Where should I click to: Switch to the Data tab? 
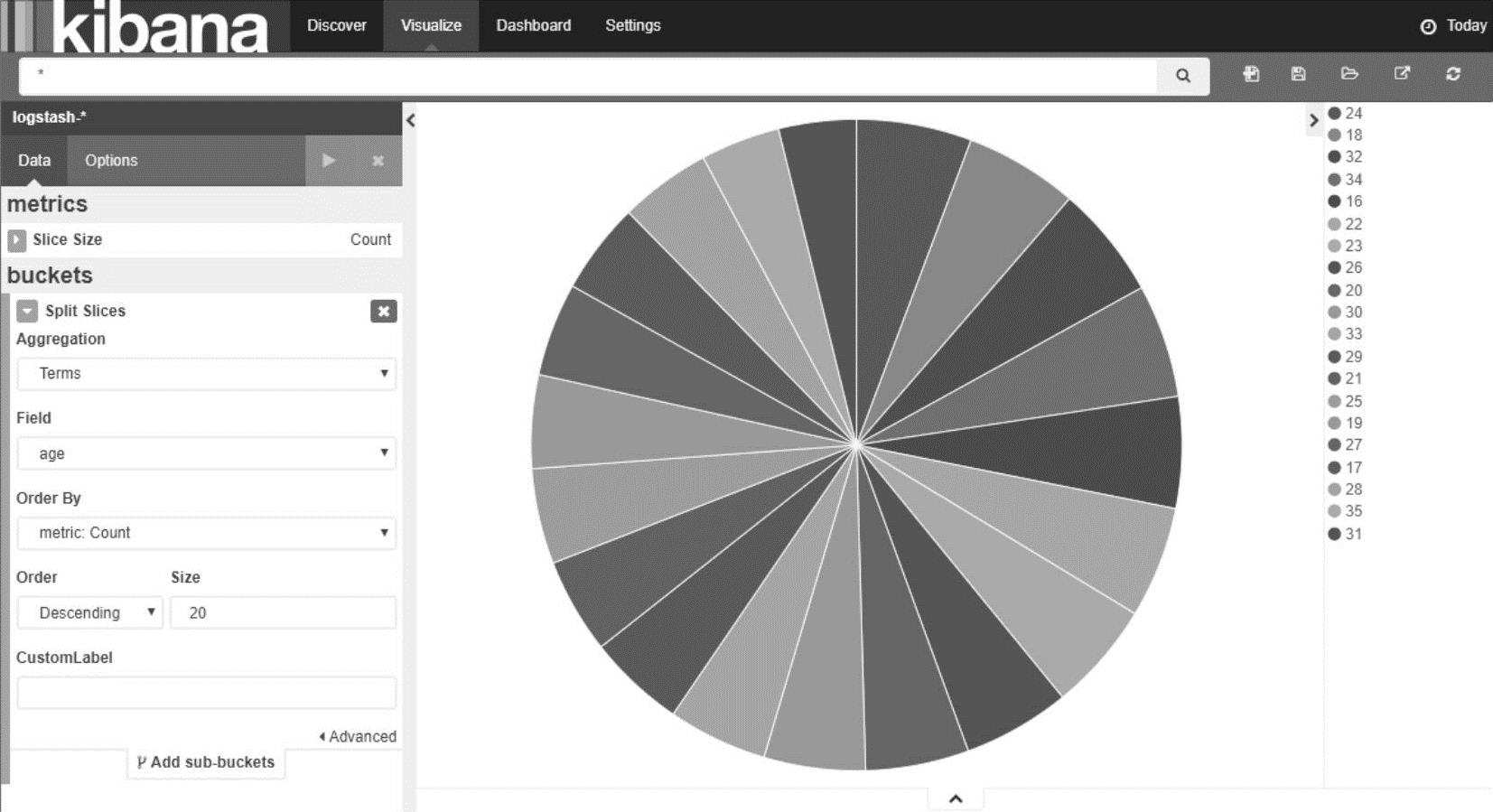click(x=34, y=161)
